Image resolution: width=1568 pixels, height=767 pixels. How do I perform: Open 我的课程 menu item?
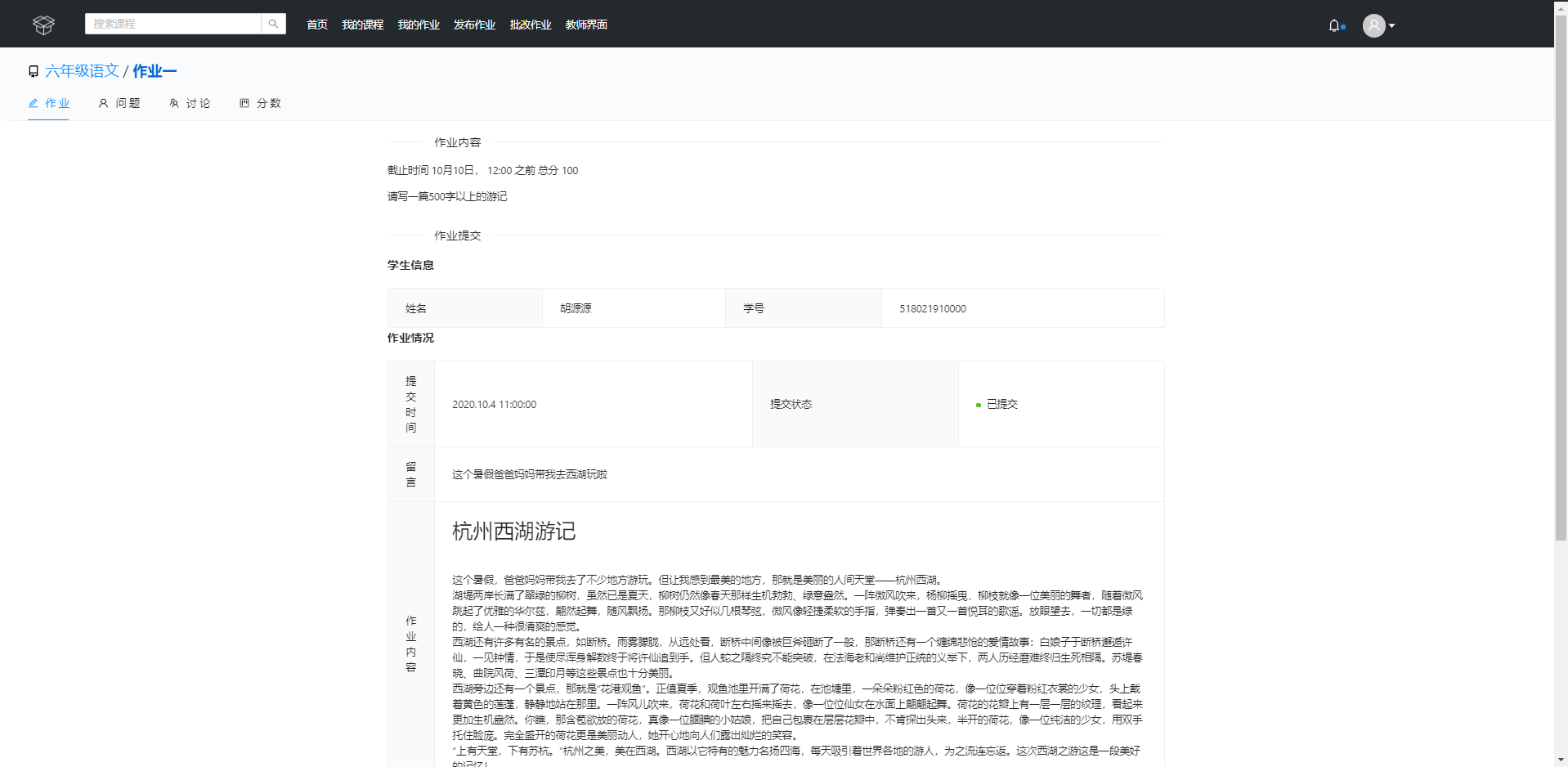point(363,25)
